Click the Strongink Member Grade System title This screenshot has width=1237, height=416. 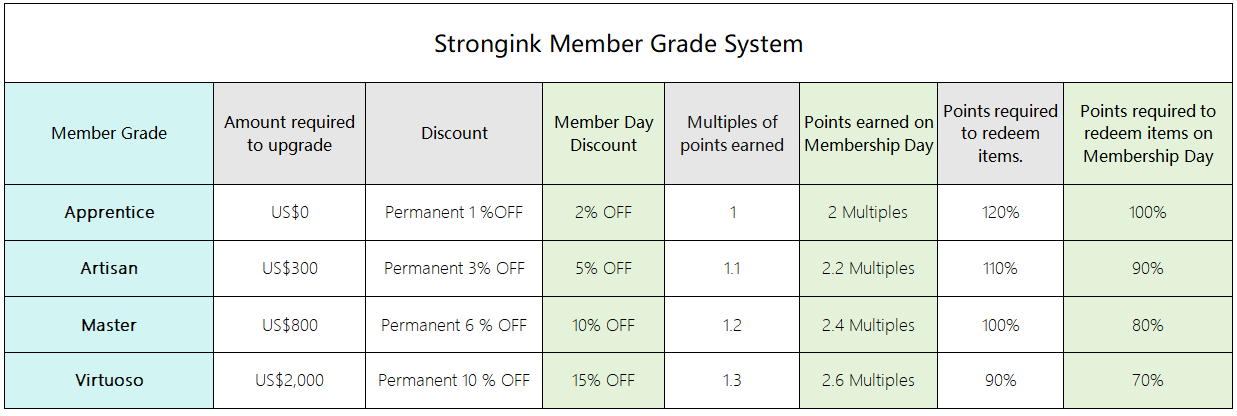pos(618,44)
